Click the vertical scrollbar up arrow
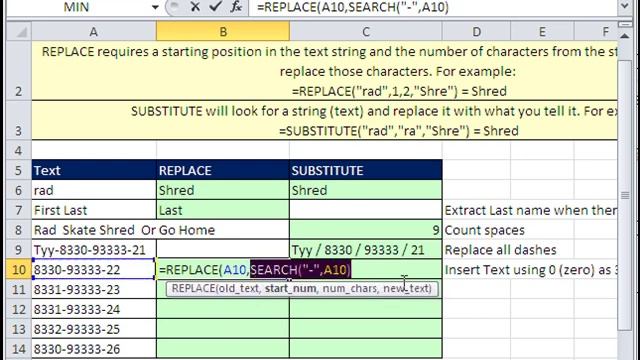 (x=625, y=36)
